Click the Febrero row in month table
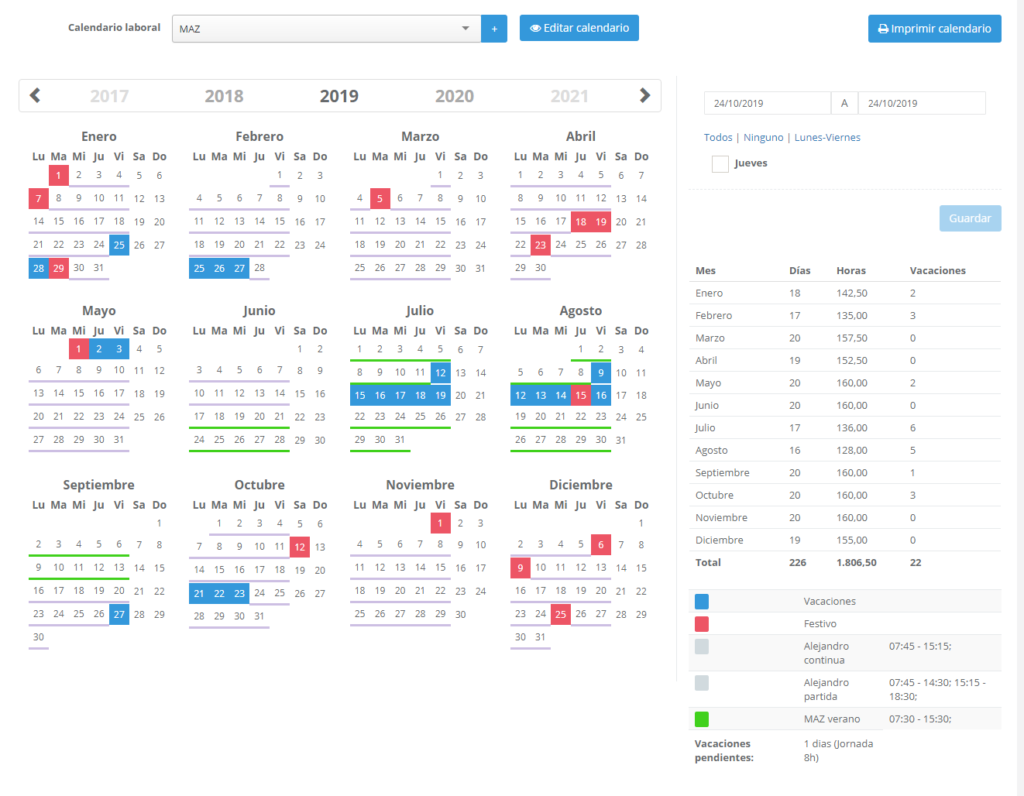Image resolution: width=1024 pixels, height=796 pixels. (844, 315)
